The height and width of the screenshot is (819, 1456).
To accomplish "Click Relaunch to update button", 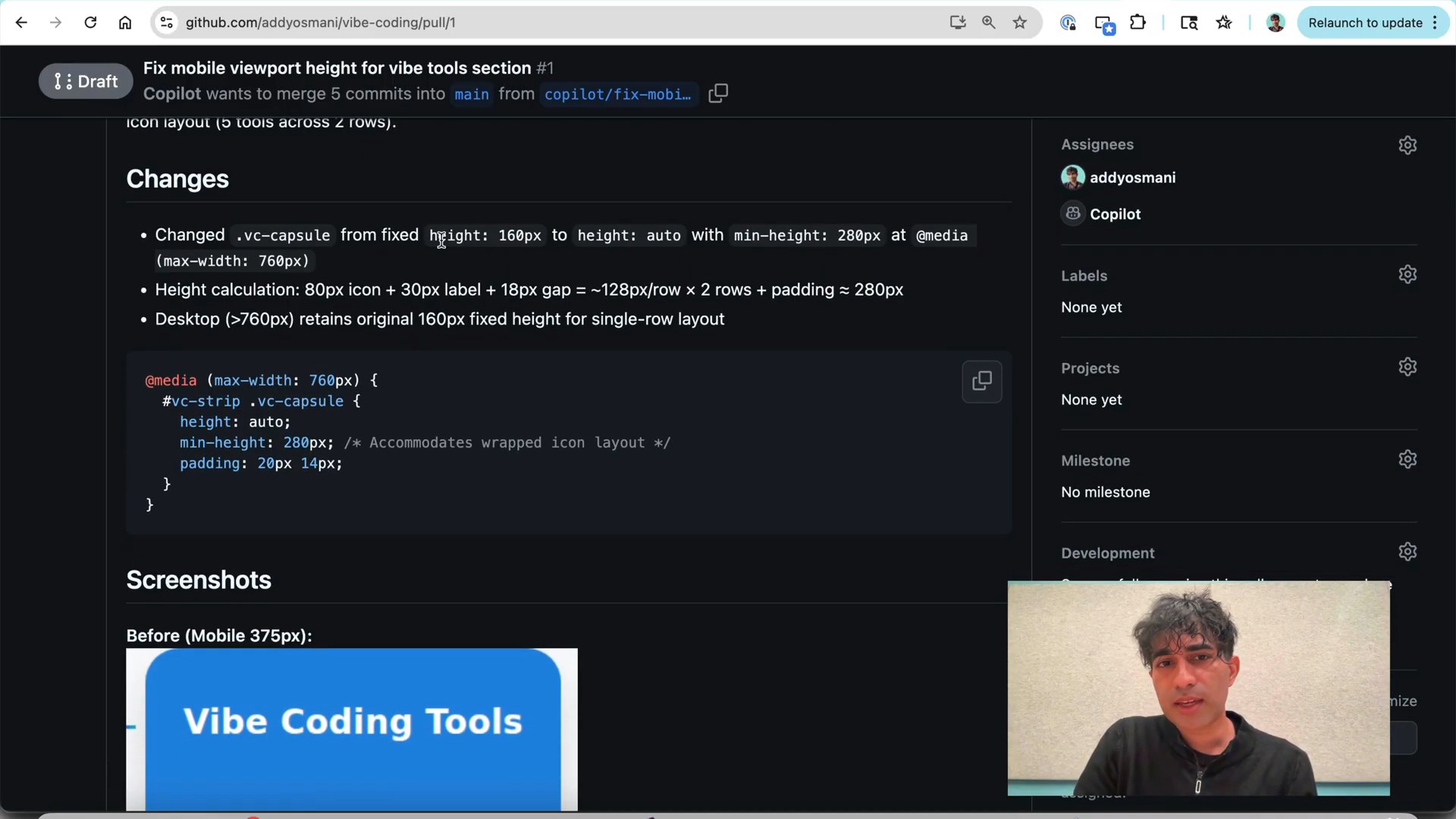I will (x=1373, y=23).
